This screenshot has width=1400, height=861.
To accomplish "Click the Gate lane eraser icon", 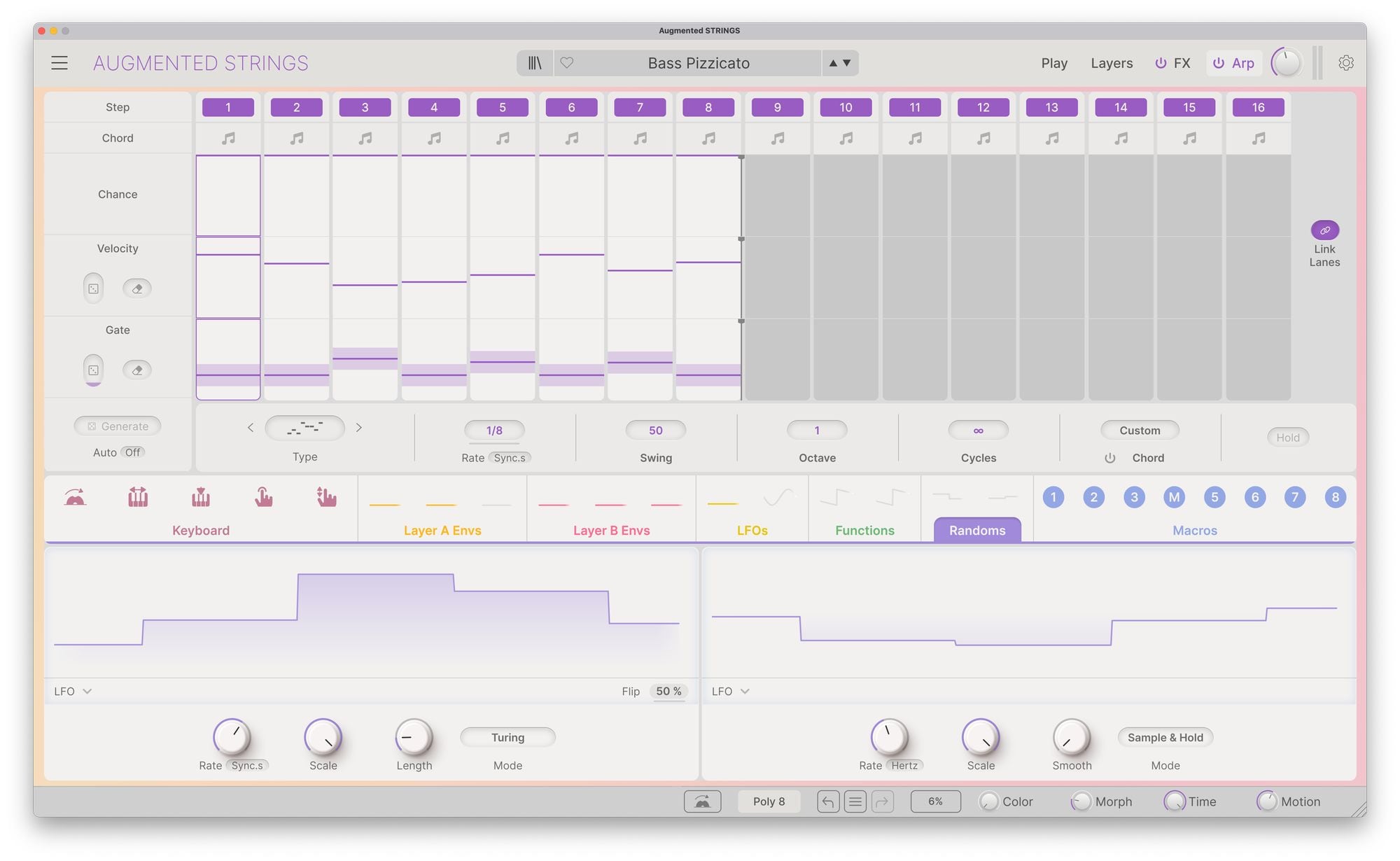I will (x=137, y=370).
